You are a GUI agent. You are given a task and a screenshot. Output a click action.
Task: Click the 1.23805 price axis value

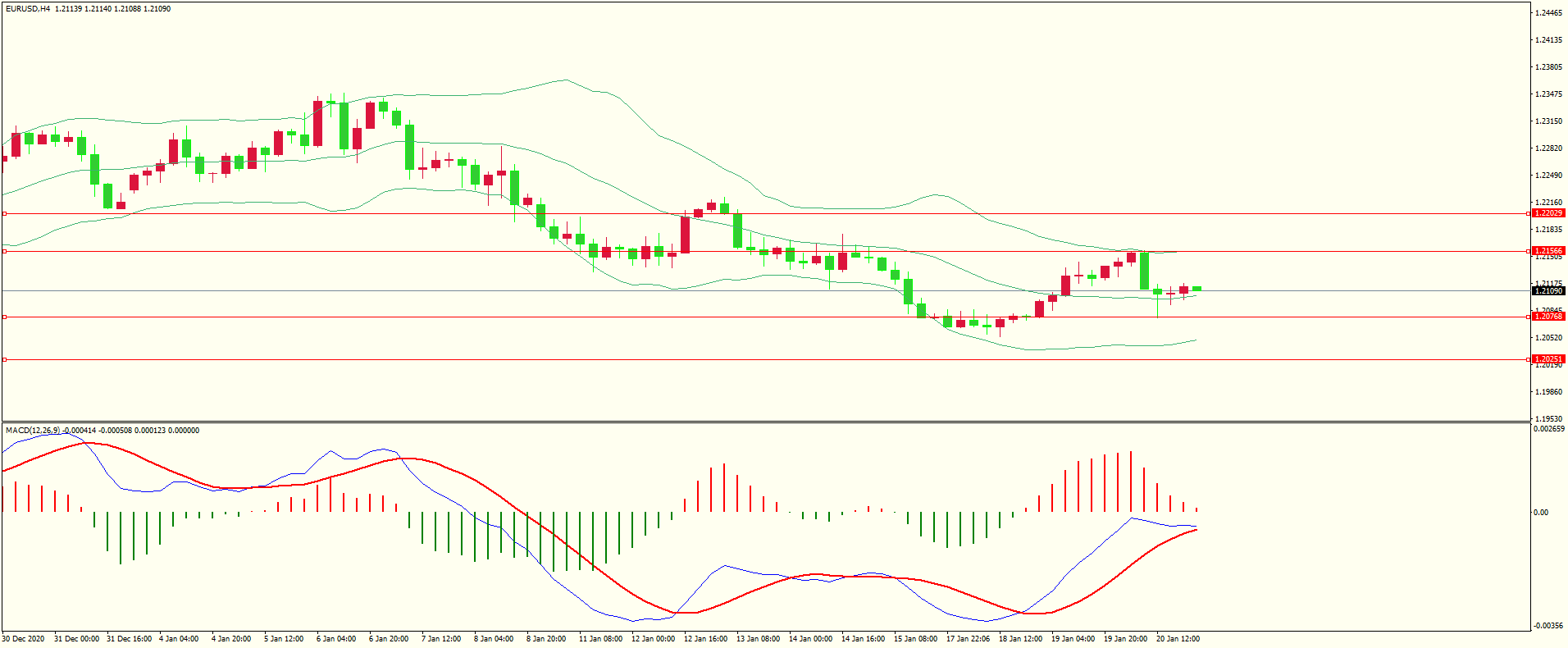click(x=1548, y=67)
